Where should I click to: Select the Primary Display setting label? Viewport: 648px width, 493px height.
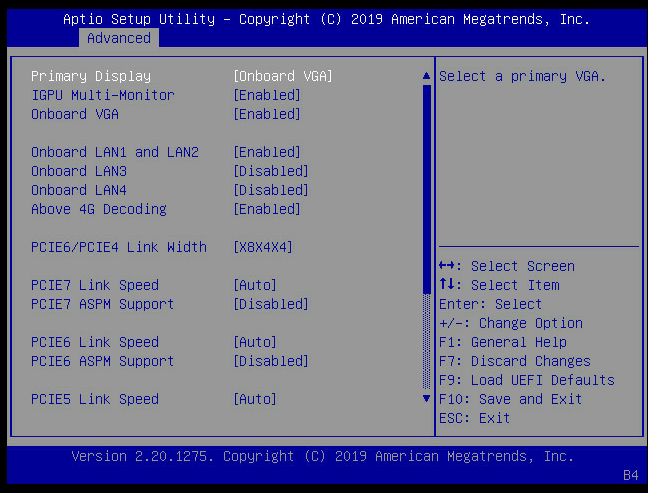[91, 76]
